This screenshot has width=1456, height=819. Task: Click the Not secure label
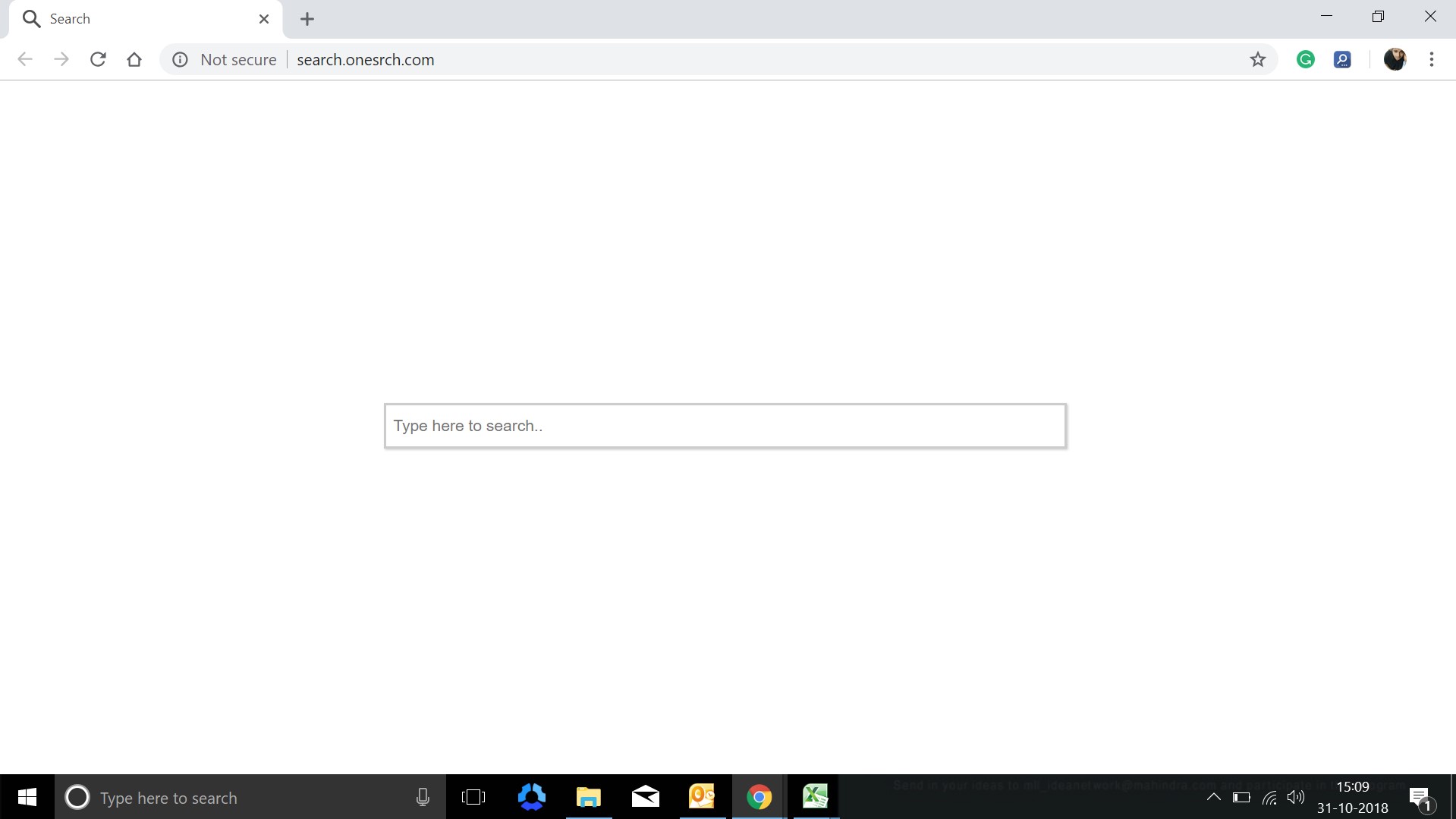coord(238,59)
